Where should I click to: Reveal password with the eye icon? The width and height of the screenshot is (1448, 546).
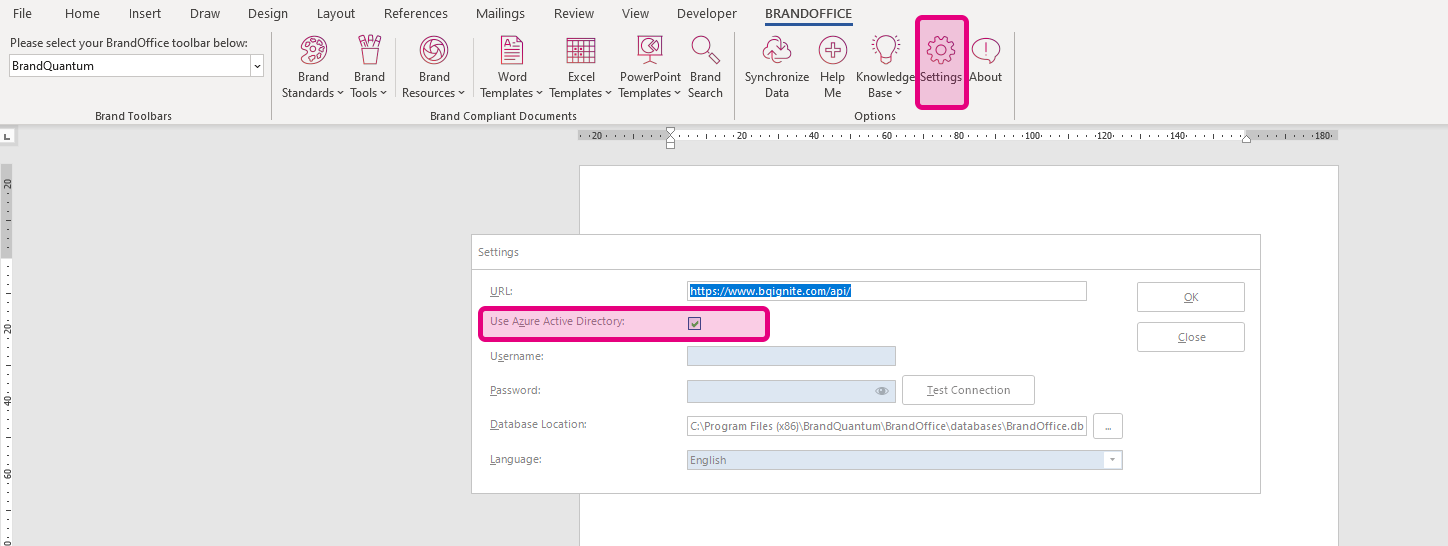click(x=882, y=391)
